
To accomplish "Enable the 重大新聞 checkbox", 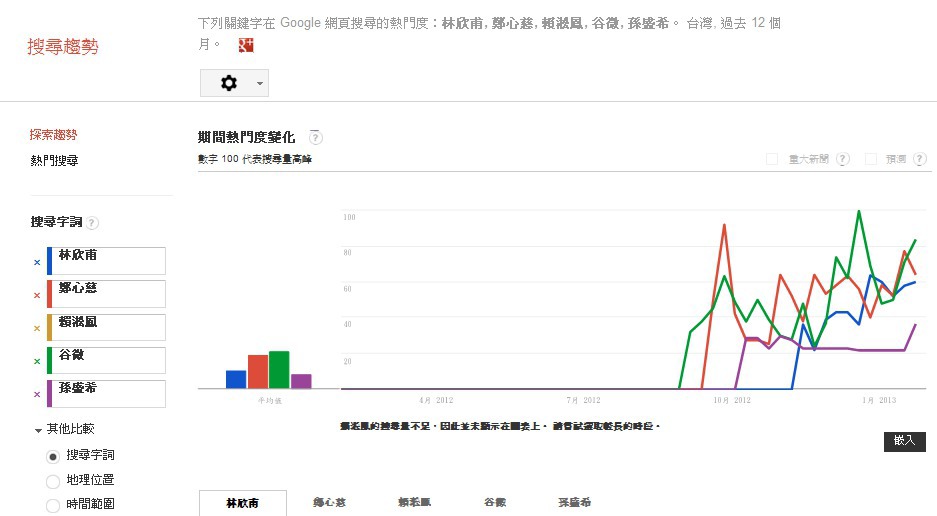I will [772, 159].
